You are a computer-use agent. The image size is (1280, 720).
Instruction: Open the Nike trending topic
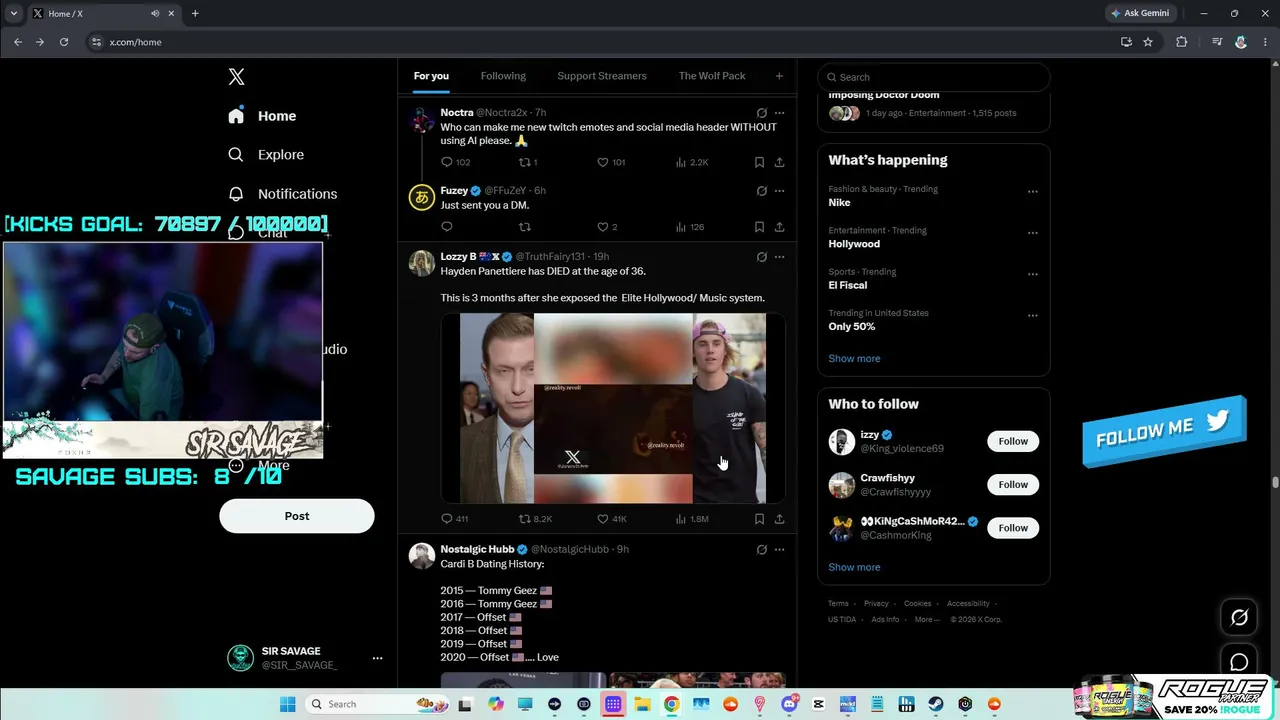839,203
